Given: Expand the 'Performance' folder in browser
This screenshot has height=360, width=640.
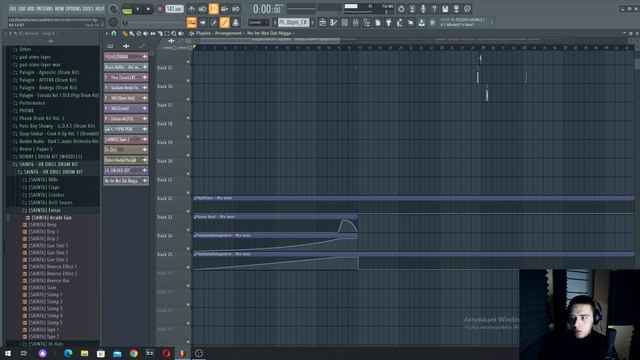Looking at the screenshot, I should pyautogui.click(x=32, y=103).
